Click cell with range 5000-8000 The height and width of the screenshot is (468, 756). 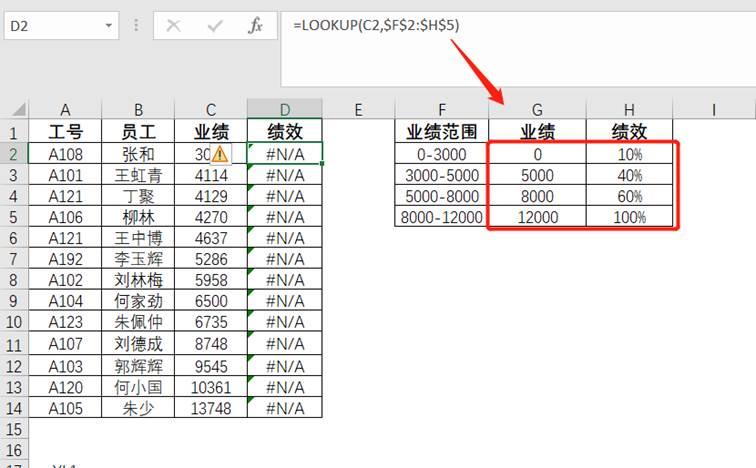[x=442, y=196]
